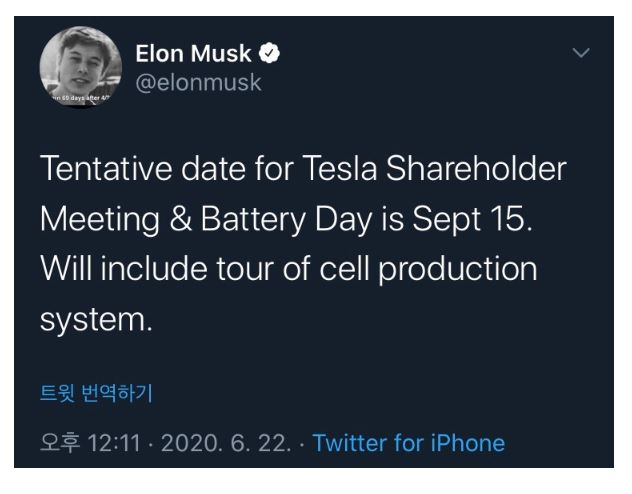Click the word Tentative in the tweet
The image size is (632, 494).
(106, 168)
